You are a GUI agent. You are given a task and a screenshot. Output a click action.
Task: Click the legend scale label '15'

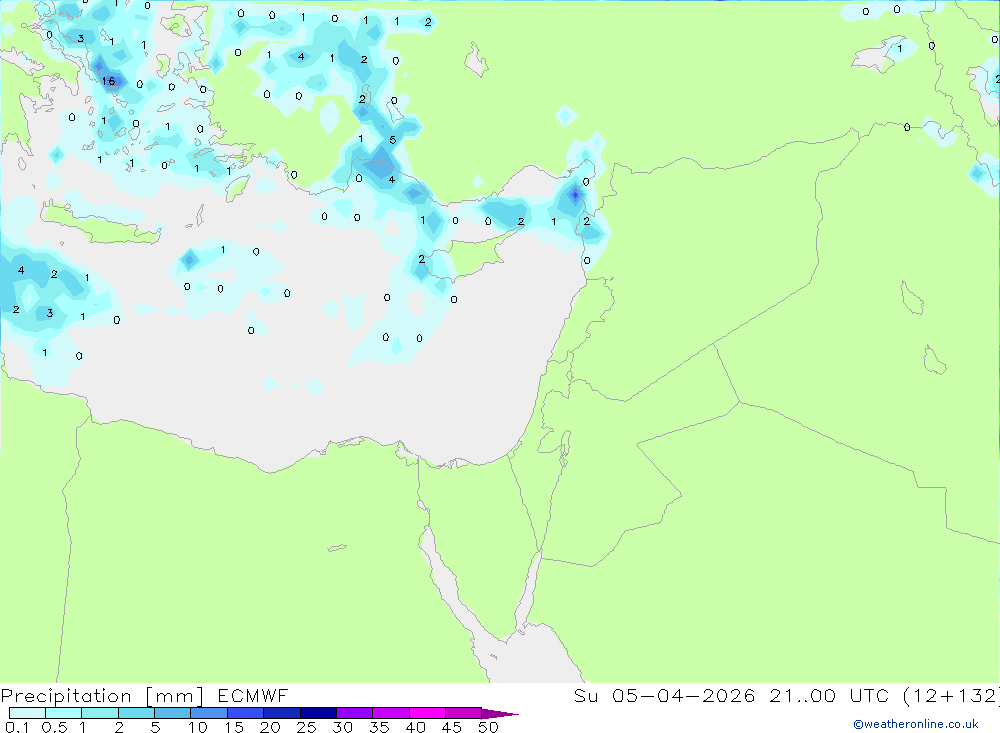(233, 727)
